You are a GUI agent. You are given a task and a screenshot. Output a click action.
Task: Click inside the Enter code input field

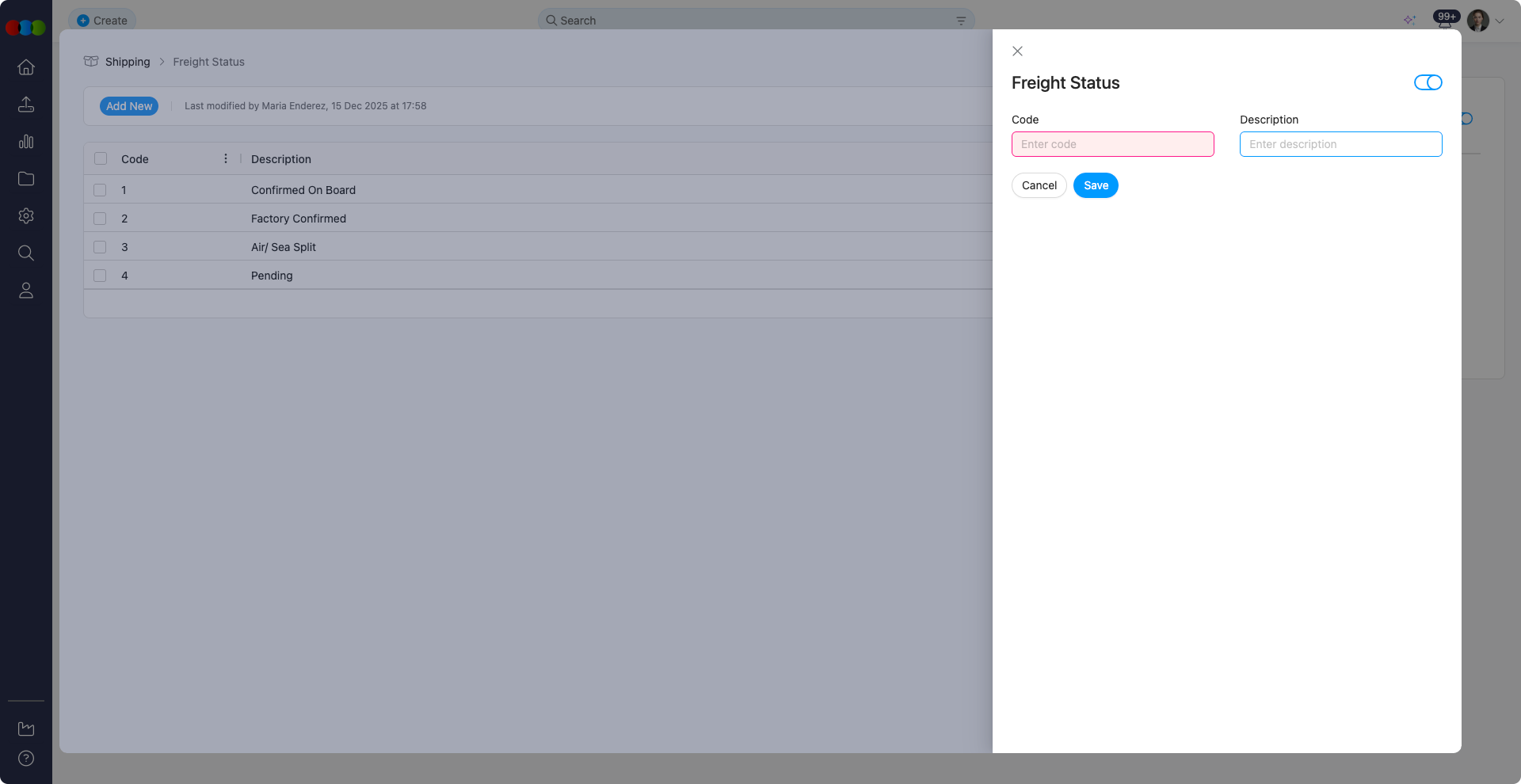[x=1112, y=144]
